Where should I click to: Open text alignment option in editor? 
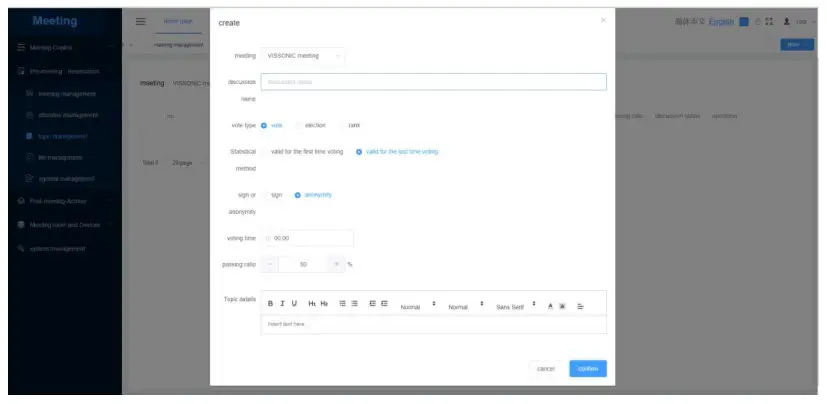pyautogui.click(x=580, y=306)
